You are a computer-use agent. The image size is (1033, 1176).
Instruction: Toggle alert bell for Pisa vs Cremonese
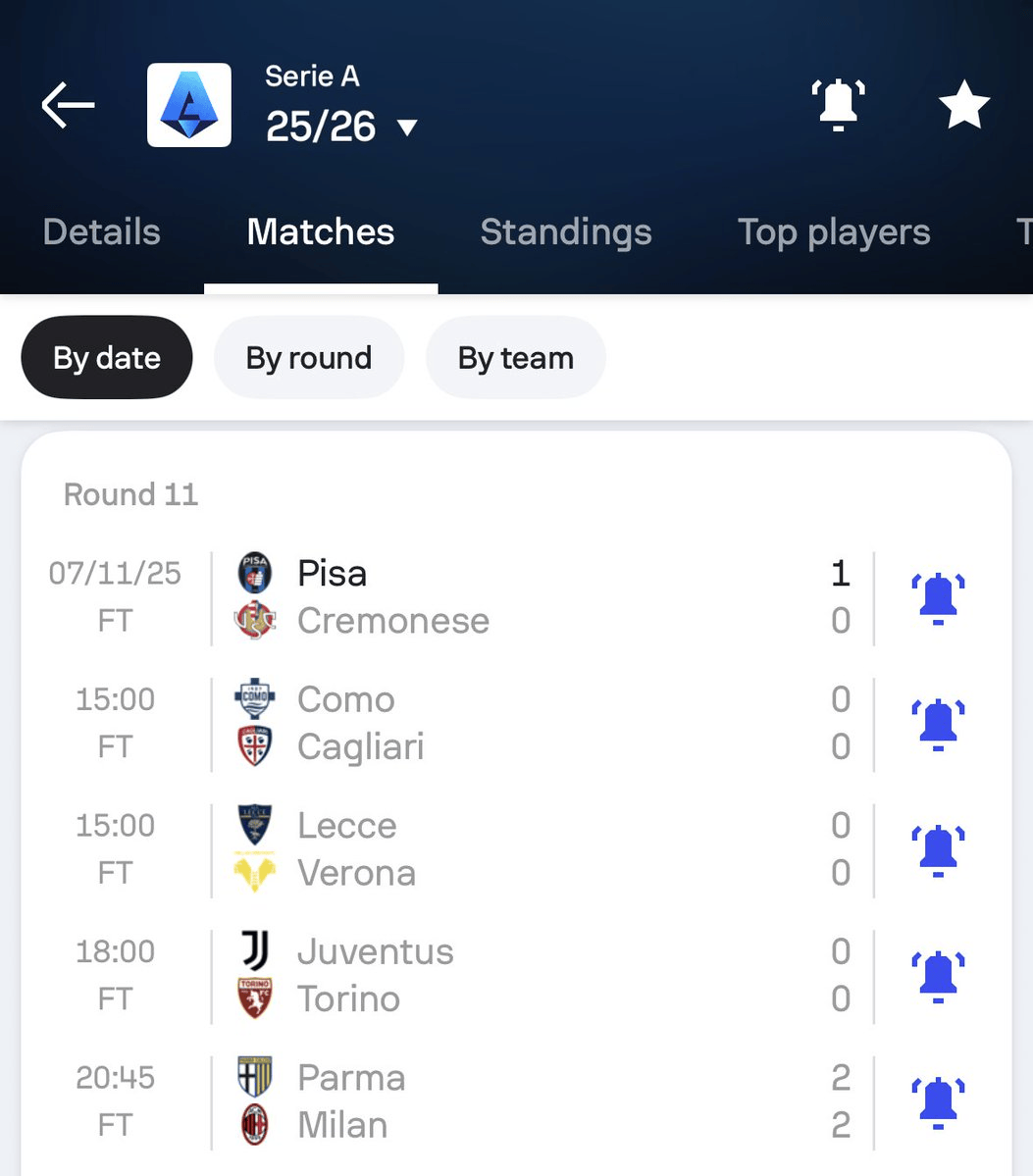tap(938, 597)
